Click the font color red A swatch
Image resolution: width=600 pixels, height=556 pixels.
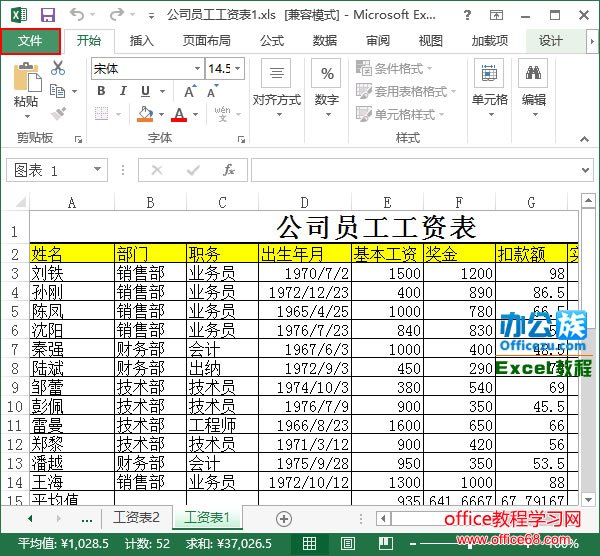pyautogui.click(x=179, y=115)
